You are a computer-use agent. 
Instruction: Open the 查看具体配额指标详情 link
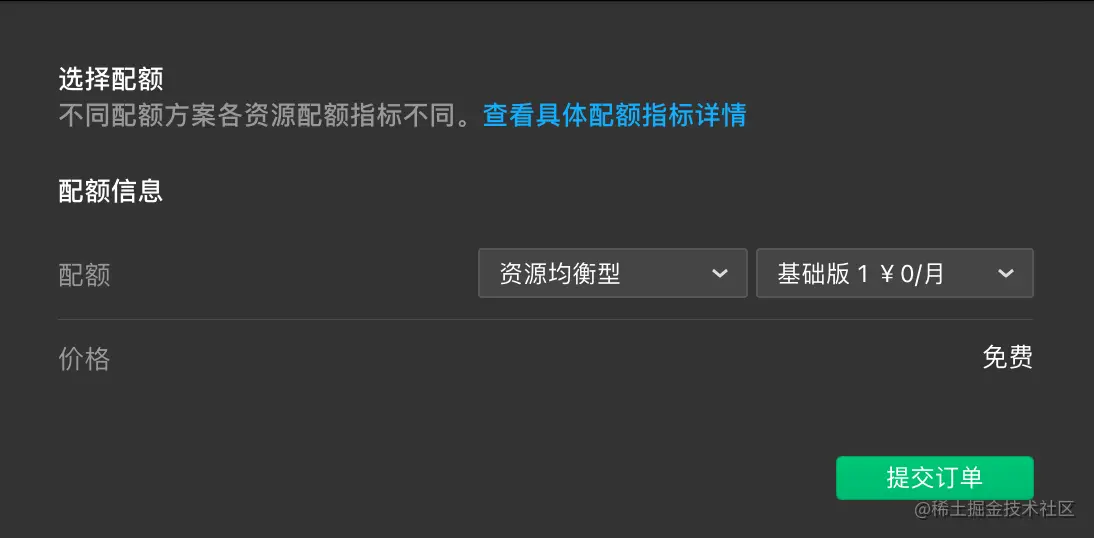click(x=615, y=115)
